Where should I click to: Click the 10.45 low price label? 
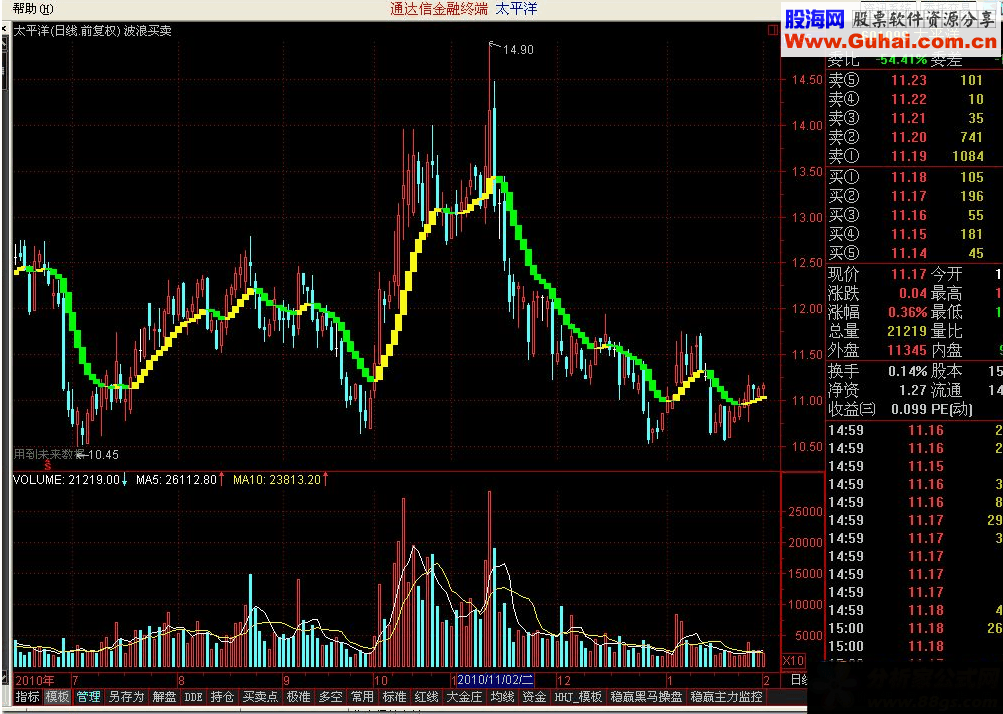103,455
